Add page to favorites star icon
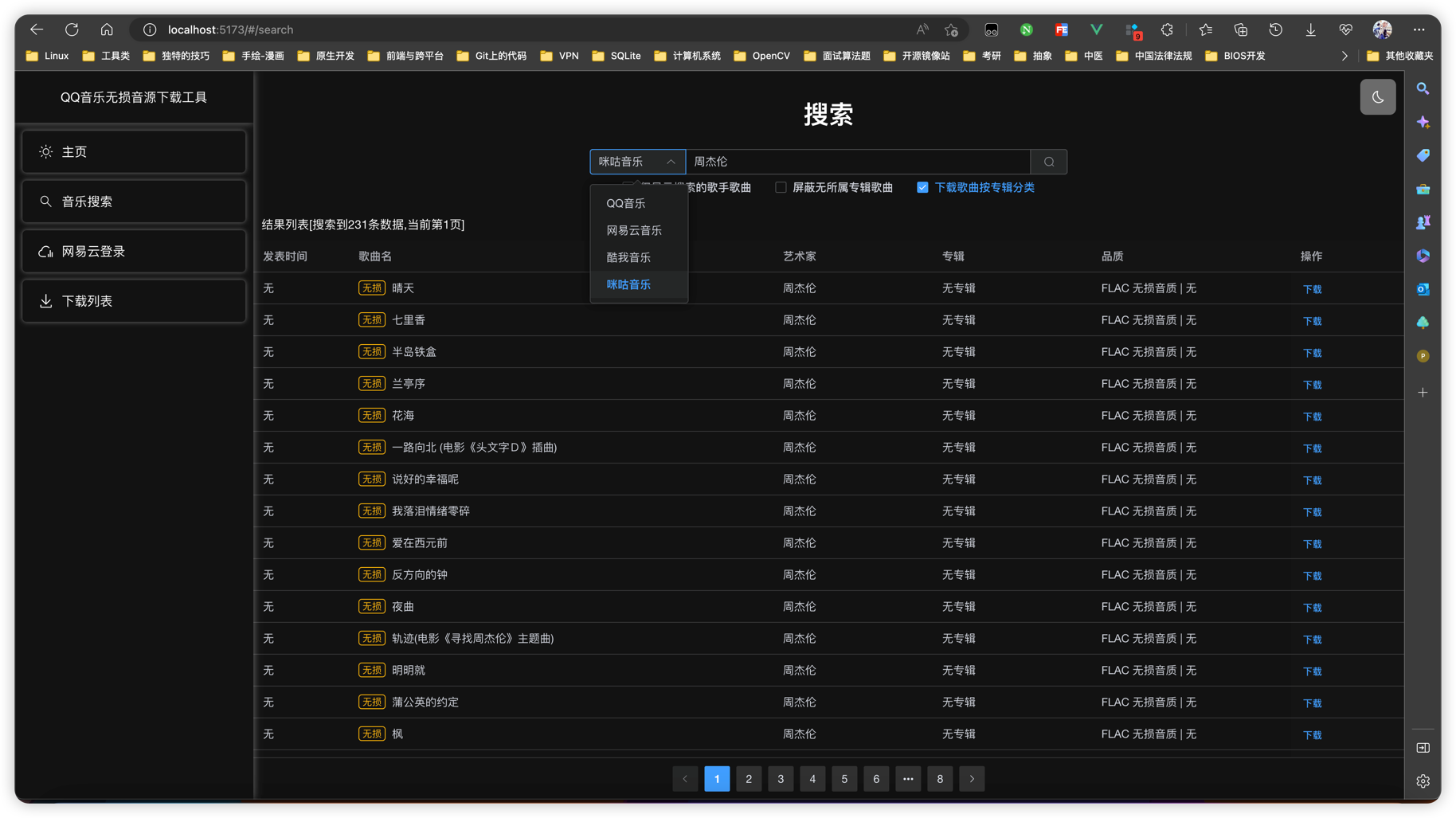The width and height of the screenshot is (1456, 818). click(951, 29)
